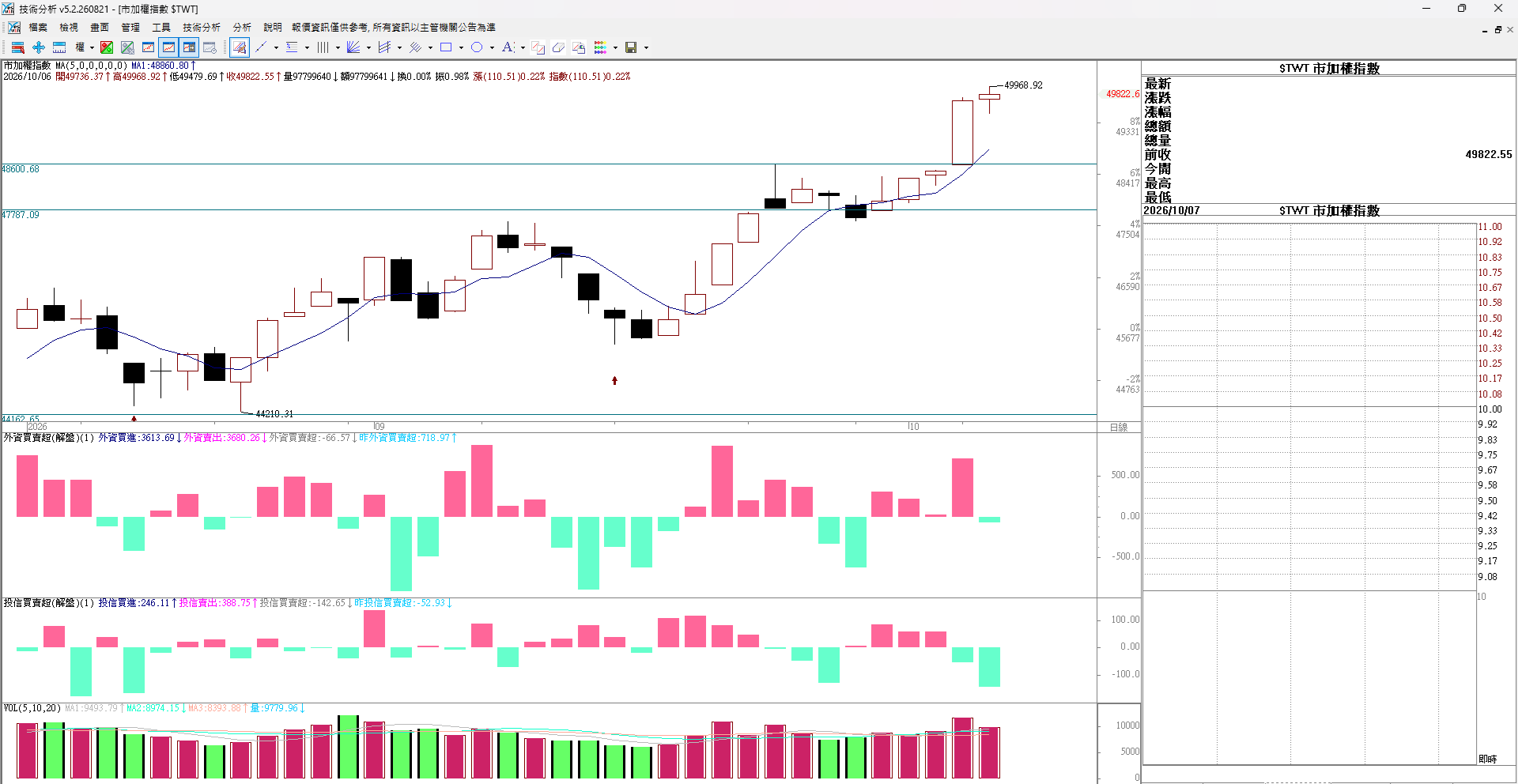Screen dimensions: 1518x784
Task: Click the ruler measurement tool icon
Action: [x=59, y=47]
